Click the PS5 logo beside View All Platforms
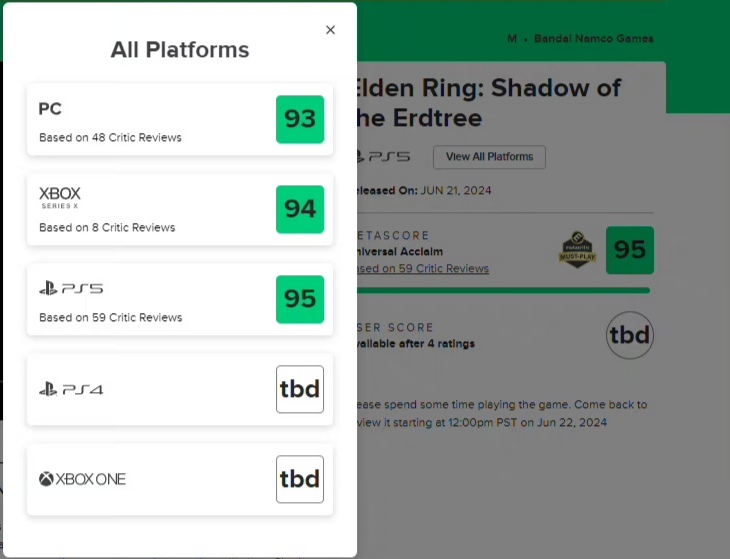The image size is (730, 559). (384, 157)
